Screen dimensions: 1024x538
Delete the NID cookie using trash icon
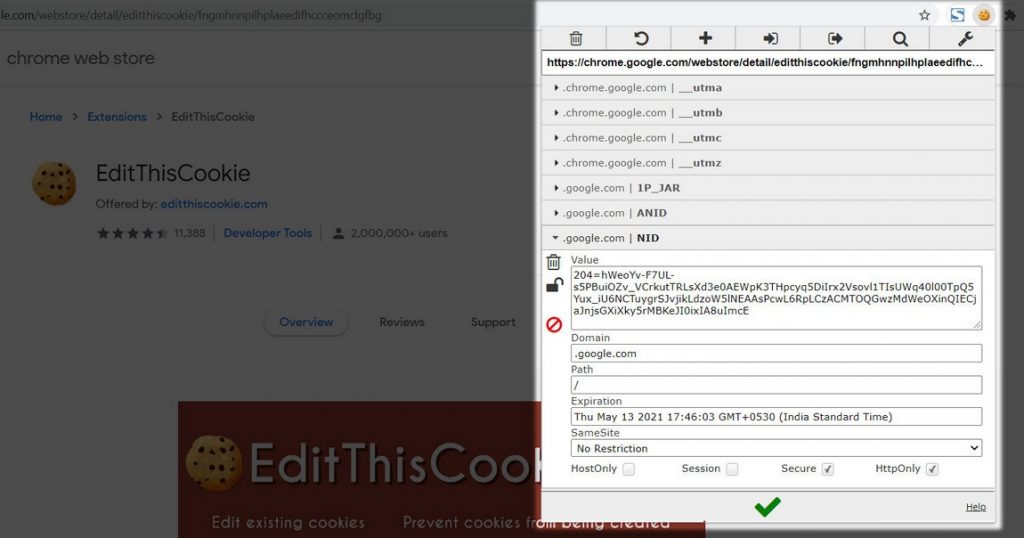[x=554, y=262]
